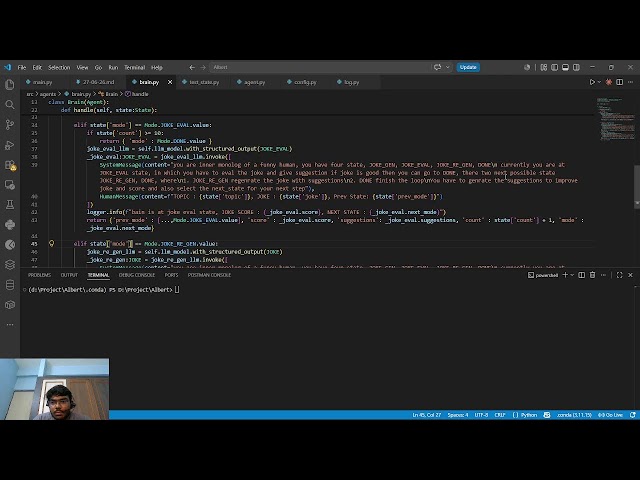Go forward in navigation history

[203, 67]
